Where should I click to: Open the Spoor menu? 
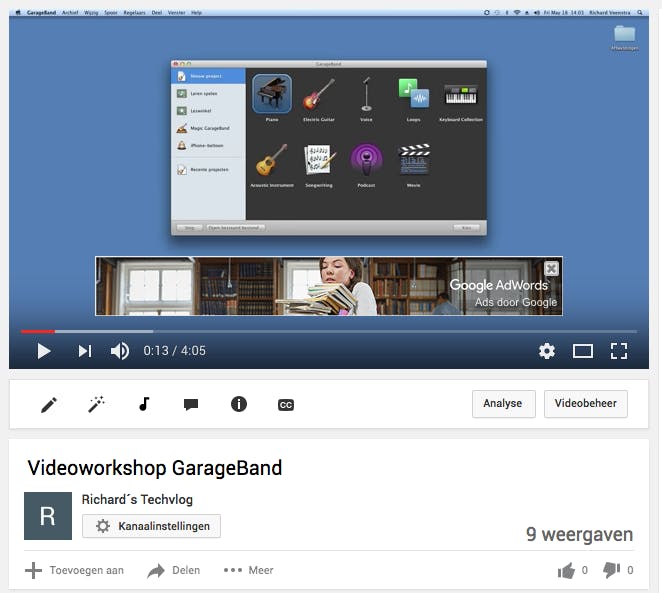pos(111,13)
